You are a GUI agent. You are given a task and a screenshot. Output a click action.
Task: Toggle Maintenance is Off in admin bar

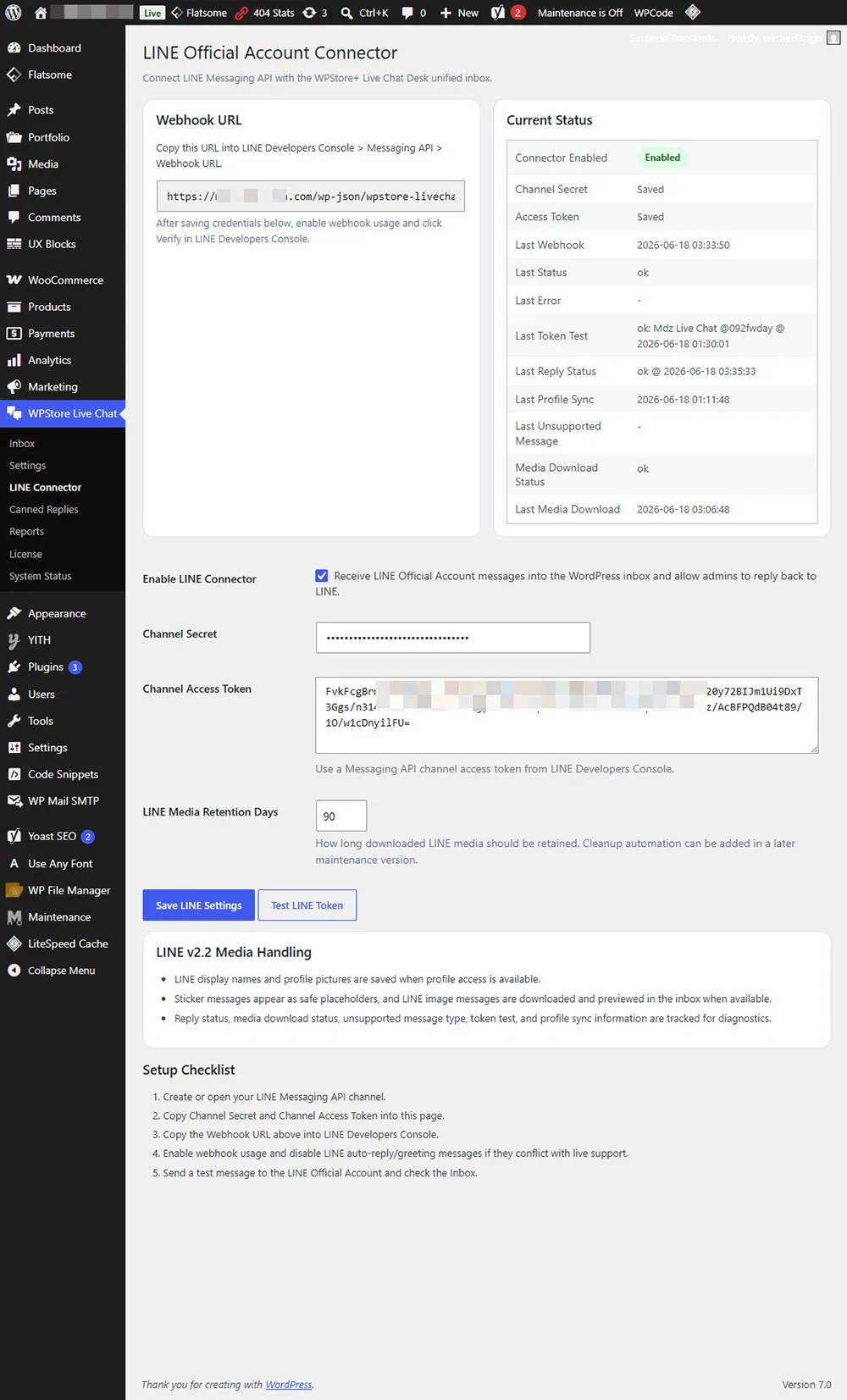point(580,13)
